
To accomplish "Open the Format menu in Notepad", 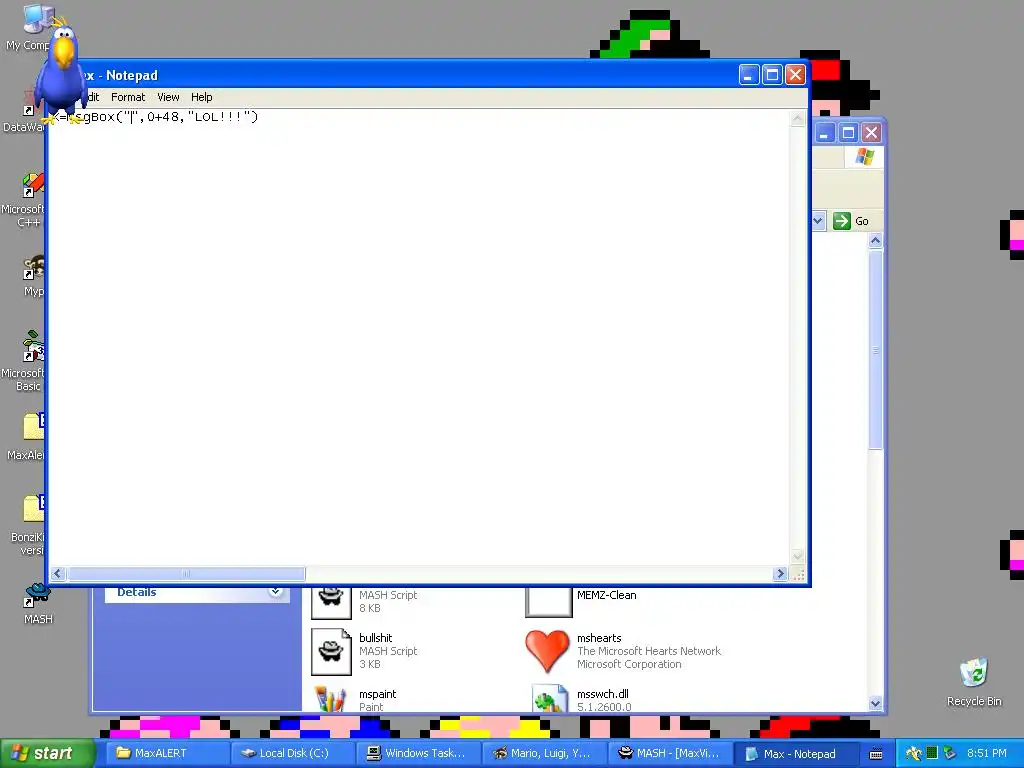I will 128,97.
